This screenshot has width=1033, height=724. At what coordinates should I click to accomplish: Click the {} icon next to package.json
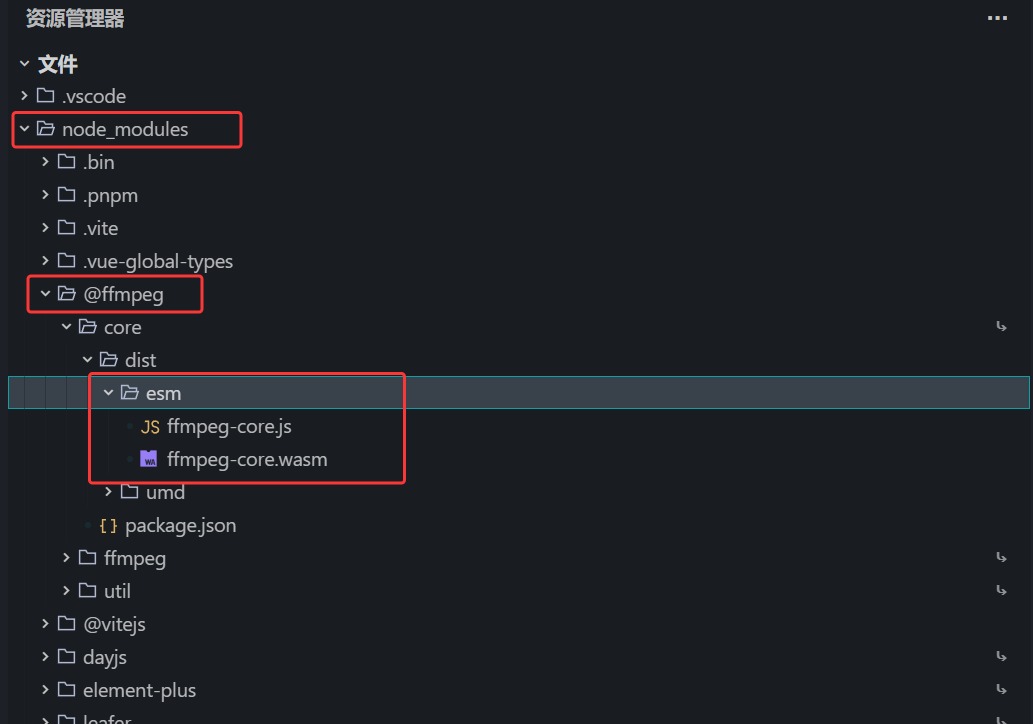tap(109, 525)
